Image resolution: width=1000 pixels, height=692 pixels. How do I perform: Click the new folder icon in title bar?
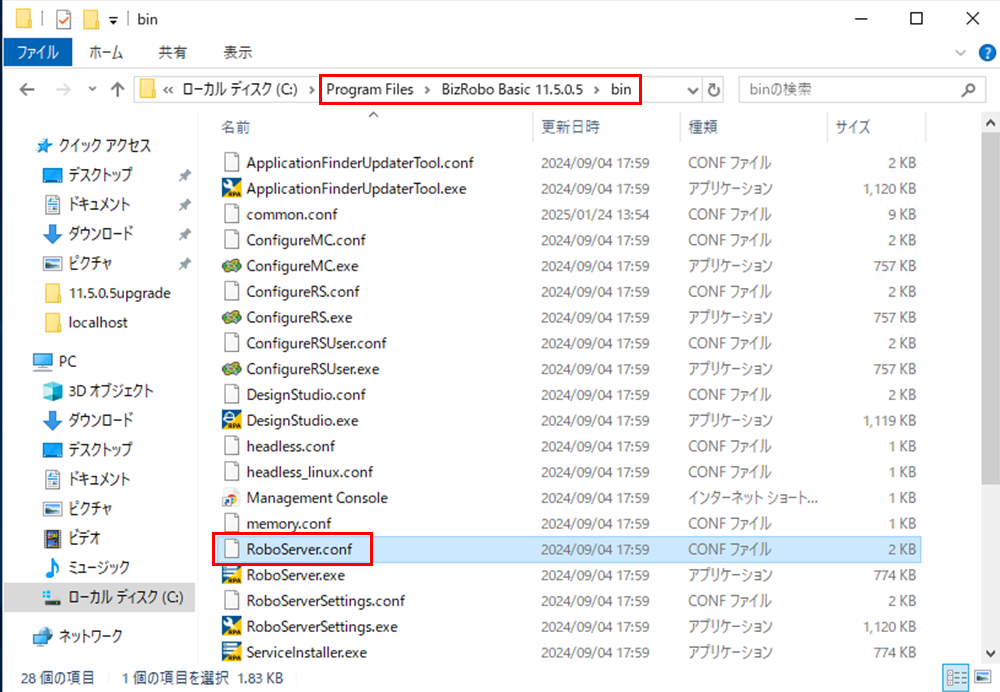91,20
